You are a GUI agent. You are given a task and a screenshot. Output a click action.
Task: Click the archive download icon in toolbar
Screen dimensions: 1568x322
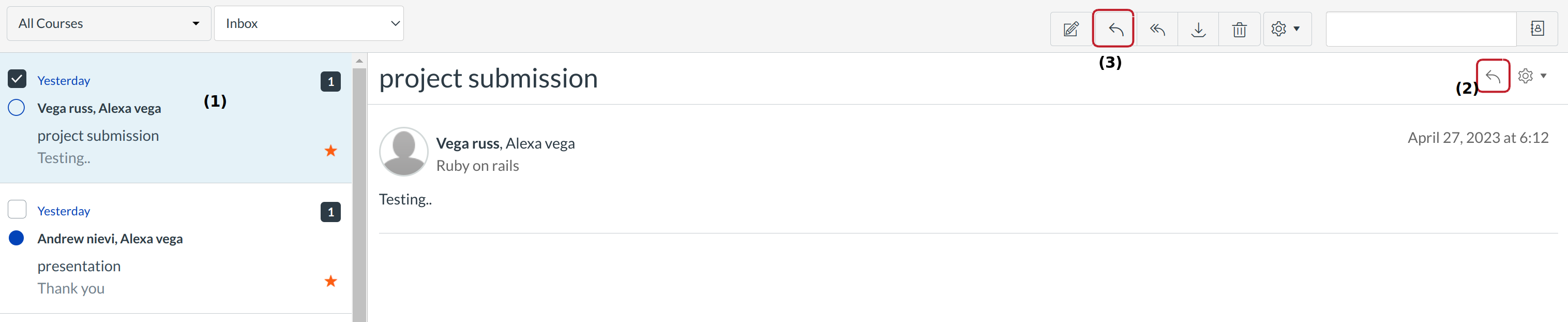pyautogui.click(x=1198, y=30)
